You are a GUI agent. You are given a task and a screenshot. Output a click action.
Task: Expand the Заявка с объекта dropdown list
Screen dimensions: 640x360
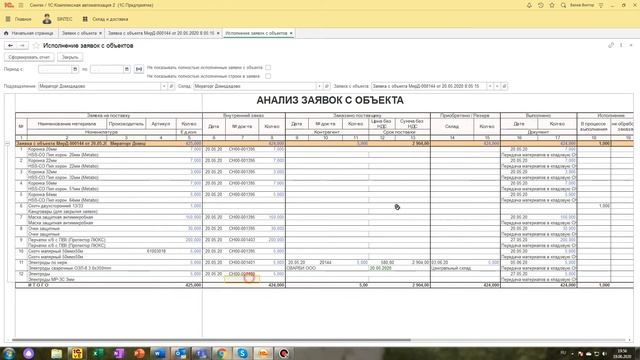490,86
